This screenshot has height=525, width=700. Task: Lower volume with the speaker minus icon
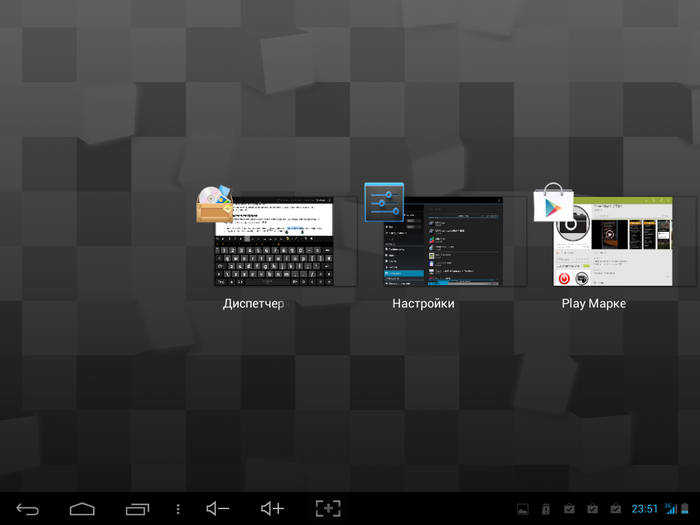tap(217, 508)
